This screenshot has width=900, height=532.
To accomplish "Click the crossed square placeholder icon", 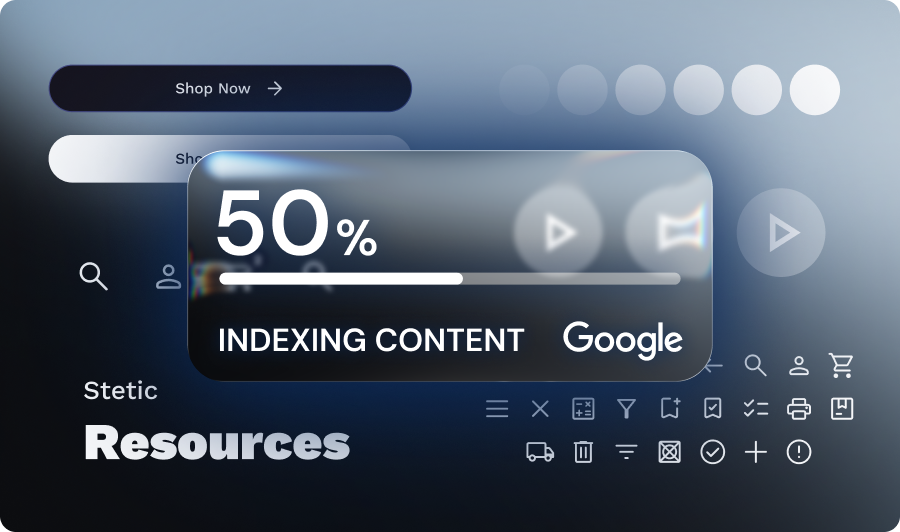I will click(669, 452).
